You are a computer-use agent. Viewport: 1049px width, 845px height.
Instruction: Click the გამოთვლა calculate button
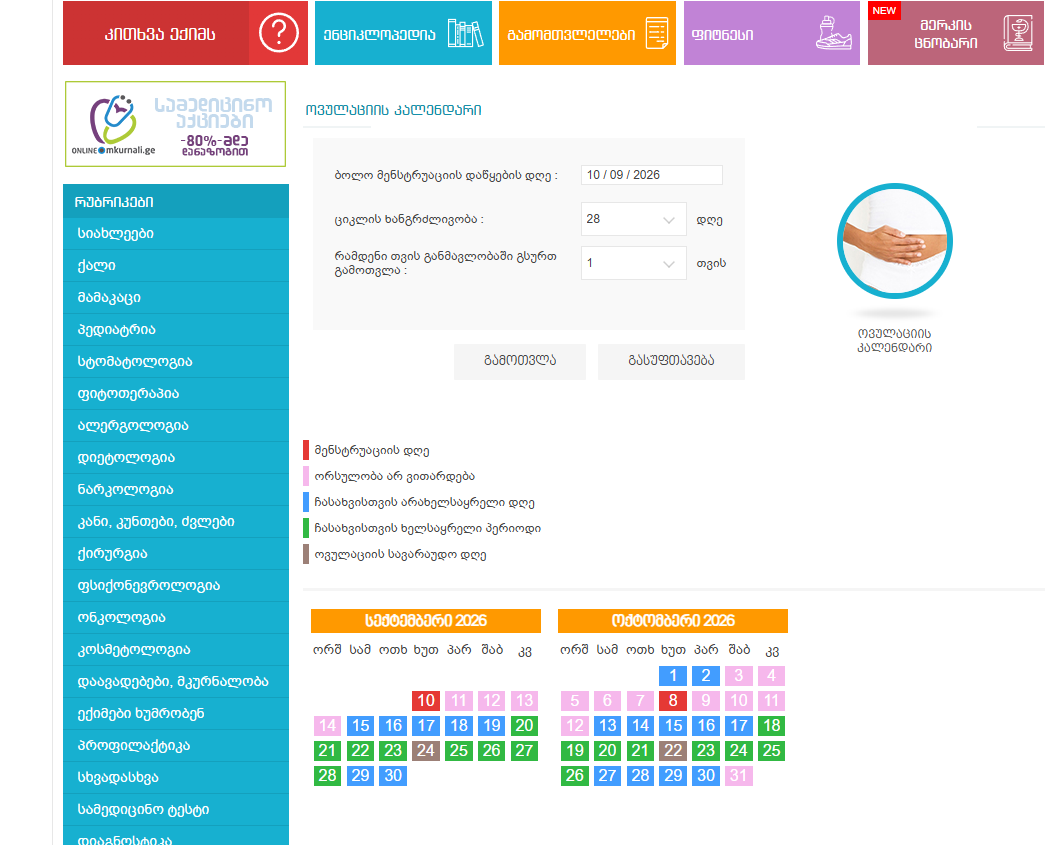[x=520, y=361]
